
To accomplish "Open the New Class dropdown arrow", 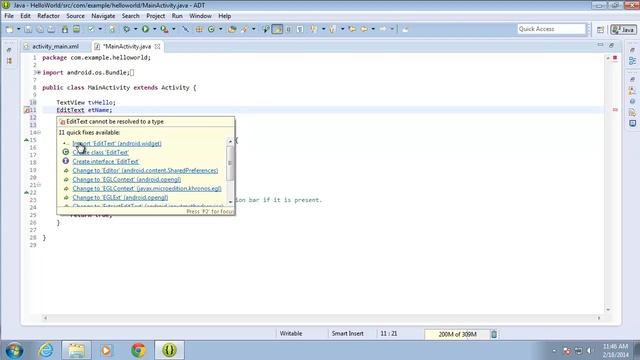I will coord(220,29).
